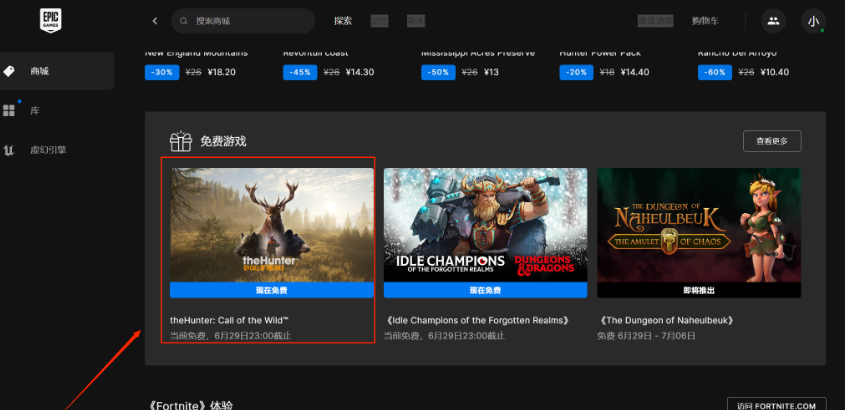Screen dimensions: 845x410
Task: Click the Unreal Engine logo icon
Action: (x=9, y=150)
